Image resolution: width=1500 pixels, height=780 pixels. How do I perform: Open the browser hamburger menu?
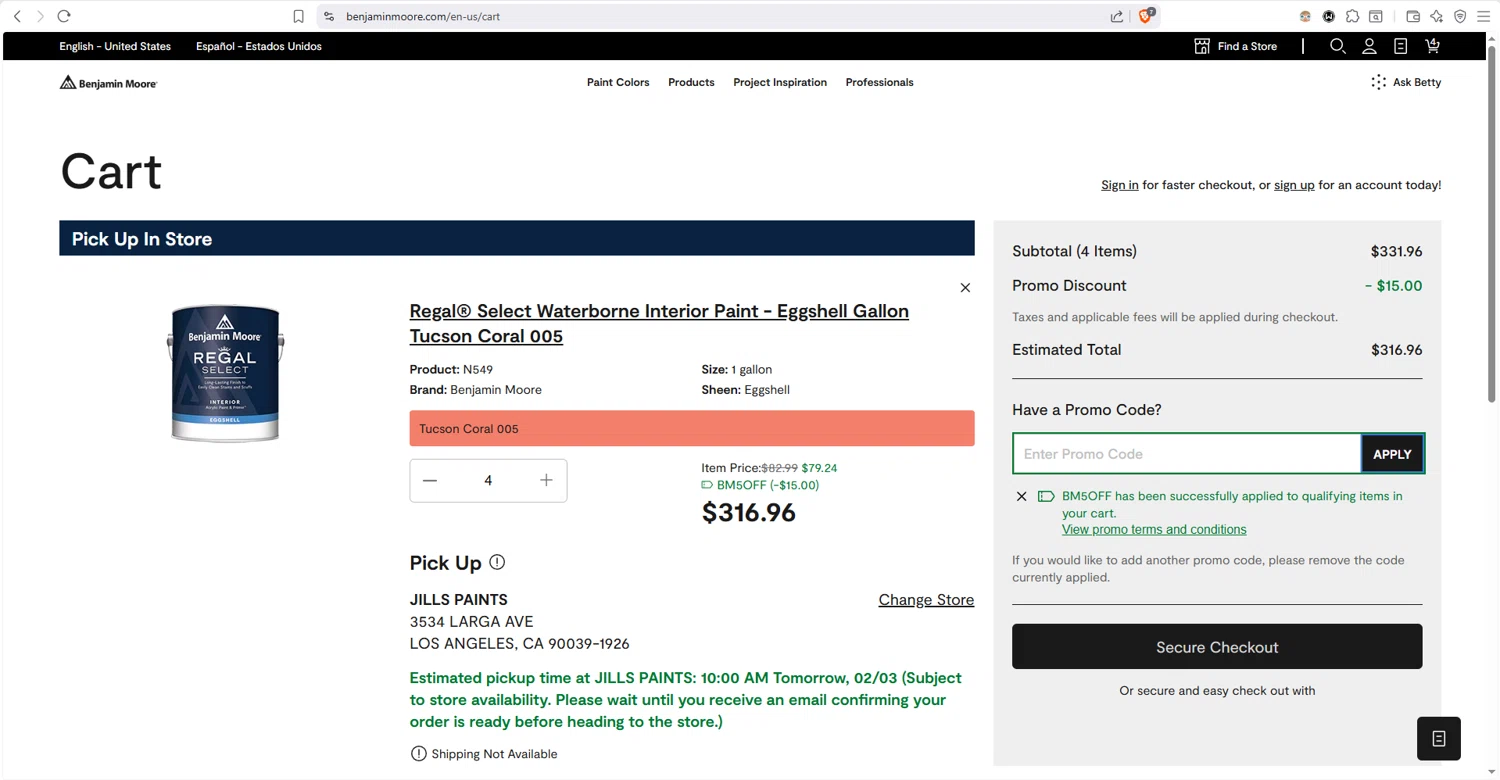click(x=1485, y=16)
